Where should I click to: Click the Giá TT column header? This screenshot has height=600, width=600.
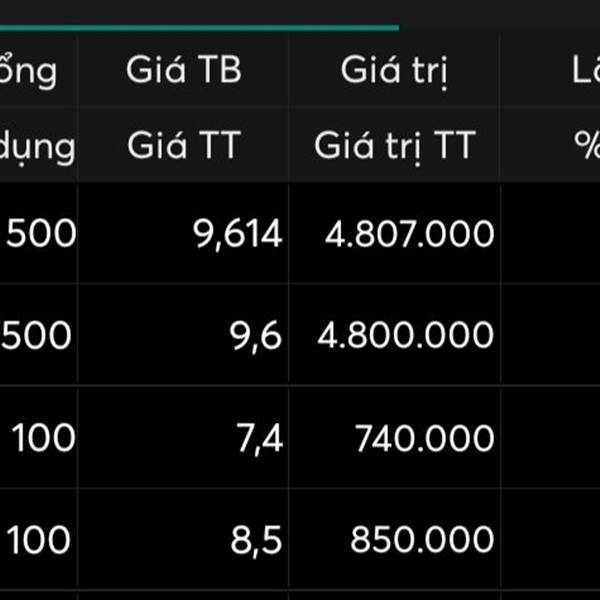tap(184, 146)
